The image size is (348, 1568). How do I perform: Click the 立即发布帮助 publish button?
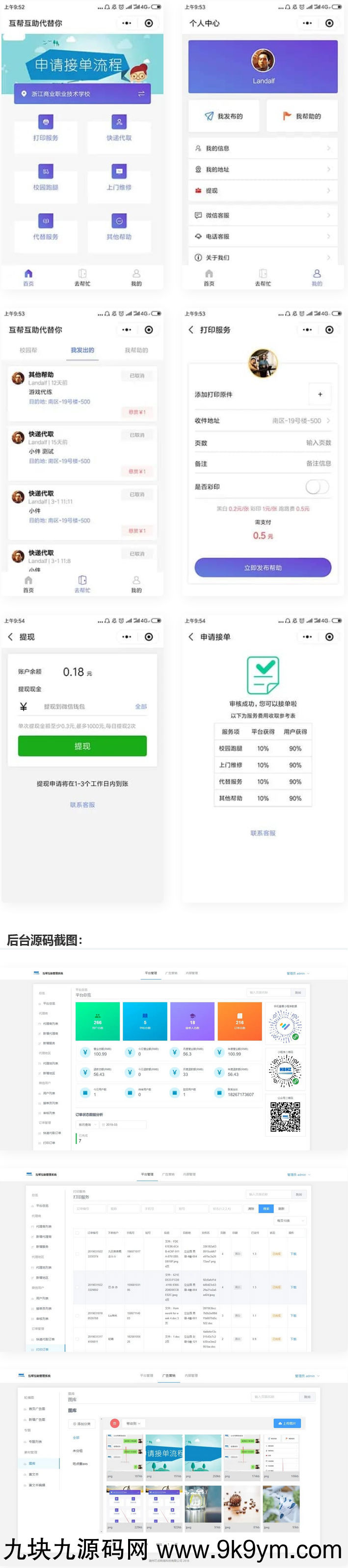[263, 568]
